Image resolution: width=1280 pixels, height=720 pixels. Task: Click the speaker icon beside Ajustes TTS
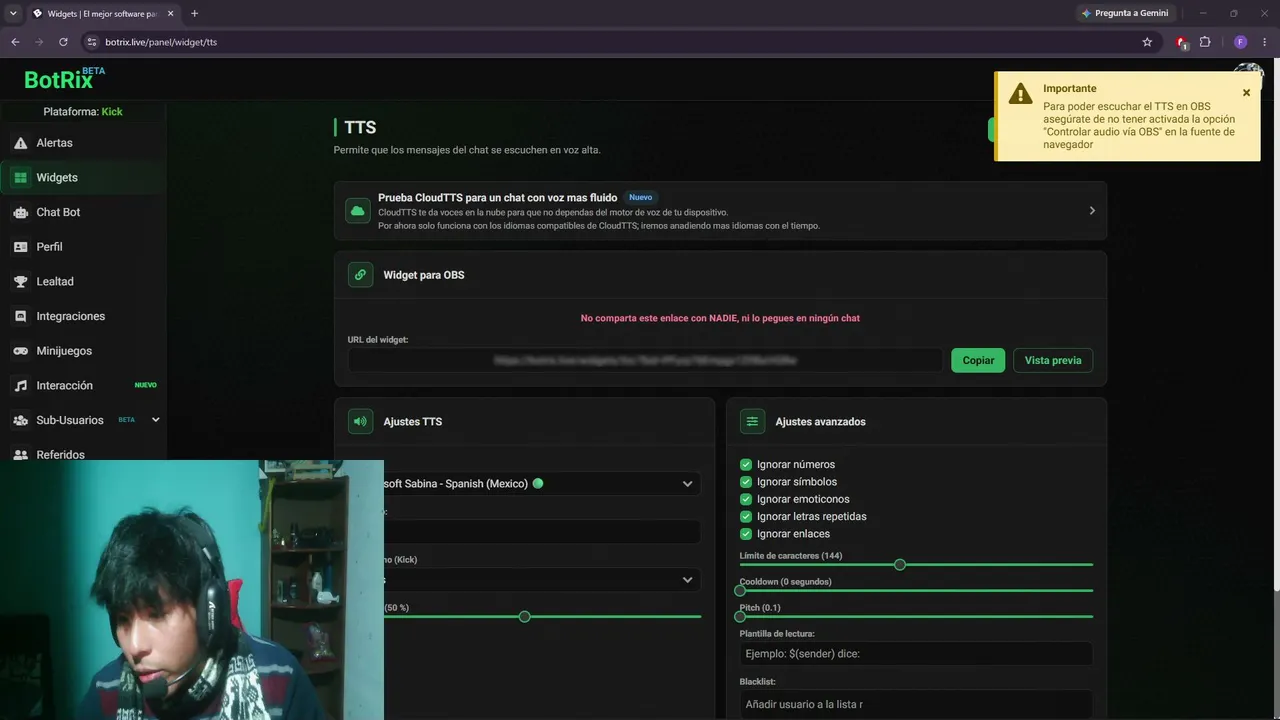point(360,421)
